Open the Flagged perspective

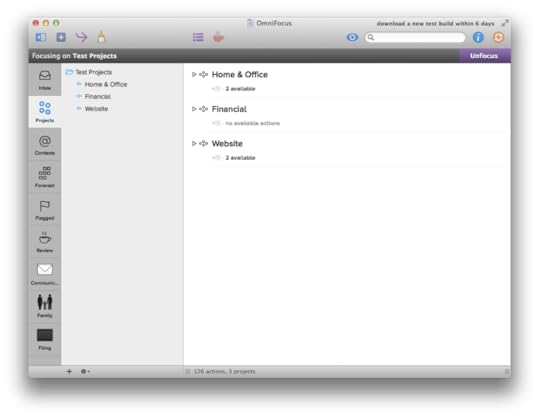tap(45, 210)
